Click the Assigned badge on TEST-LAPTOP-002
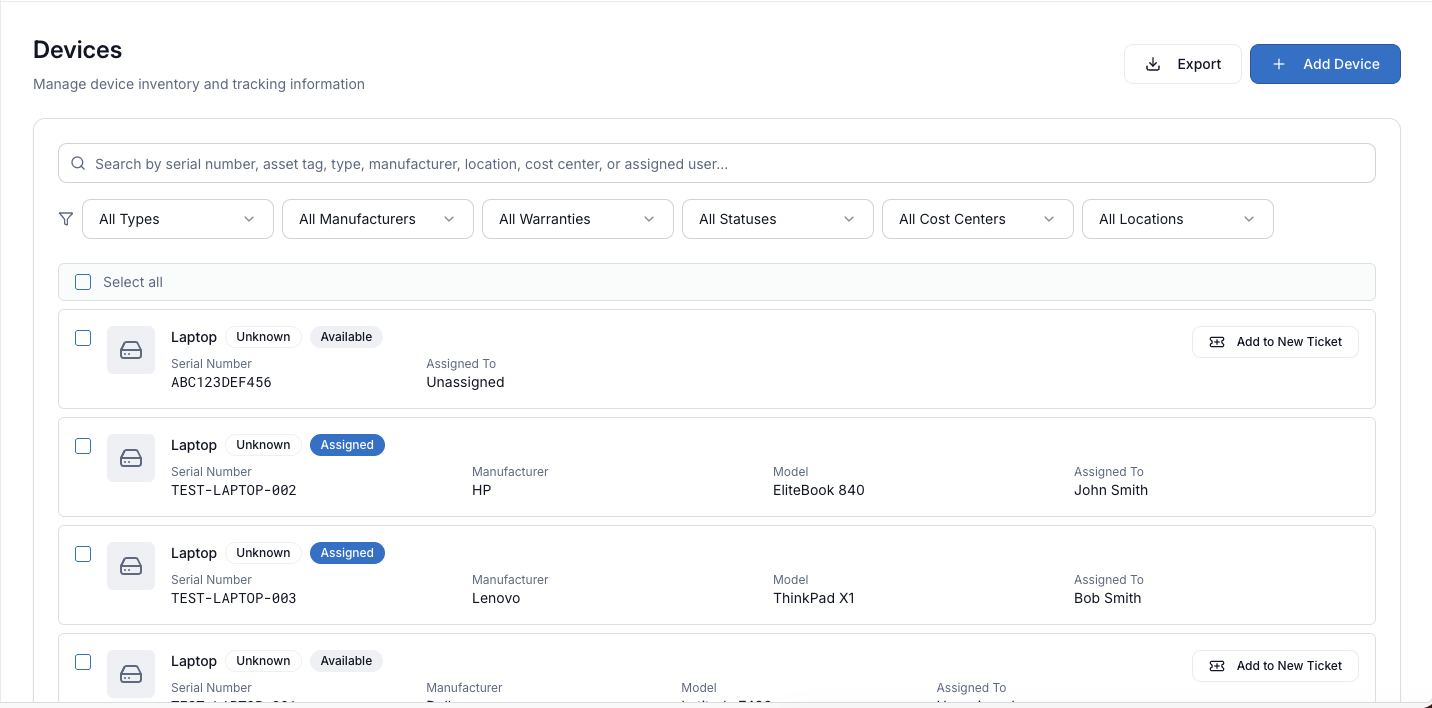Viewport: 1432px width, 708px height. 347,445
